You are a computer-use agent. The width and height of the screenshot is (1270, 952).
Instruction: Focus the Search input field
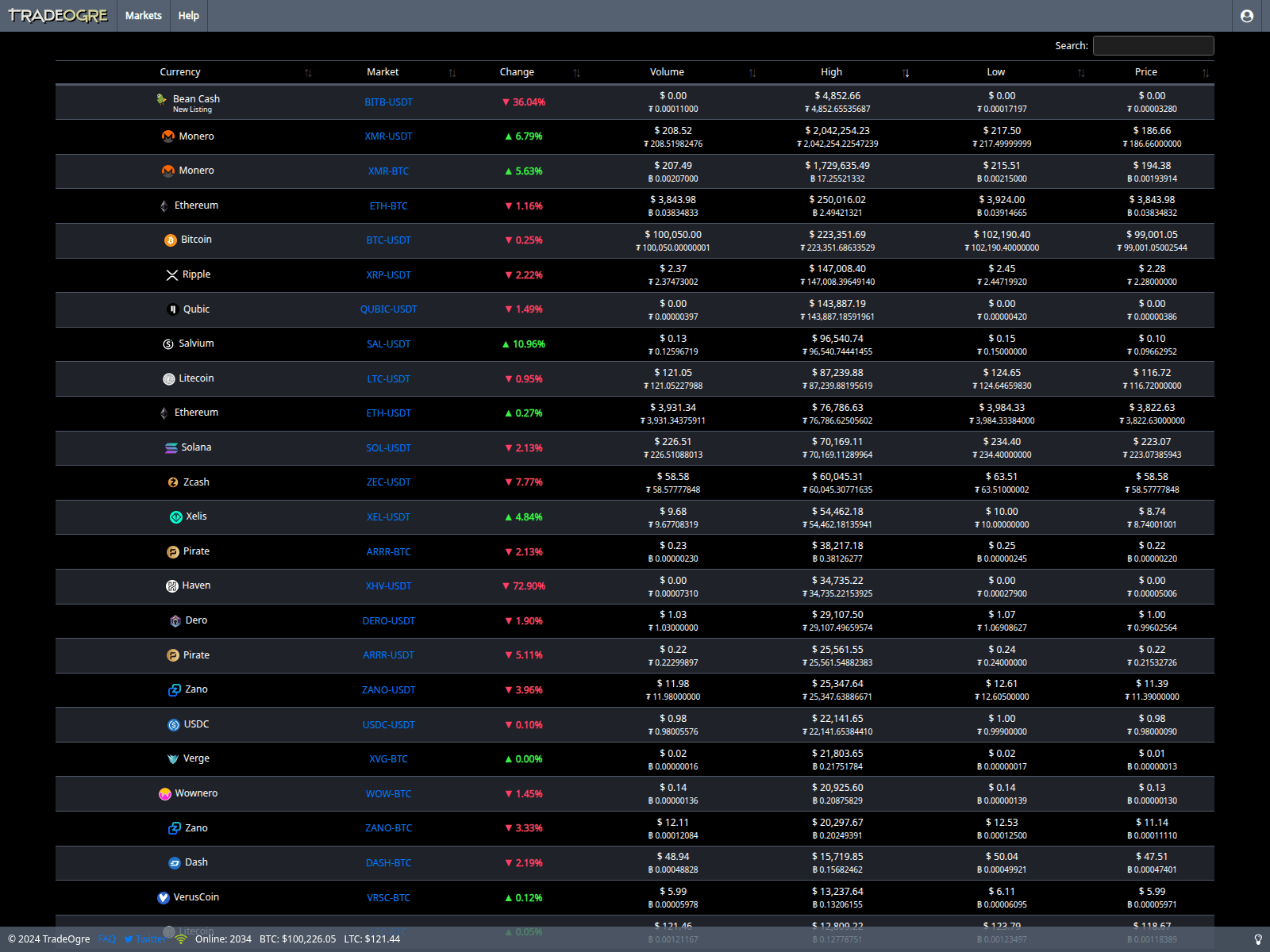[1153, 46]
